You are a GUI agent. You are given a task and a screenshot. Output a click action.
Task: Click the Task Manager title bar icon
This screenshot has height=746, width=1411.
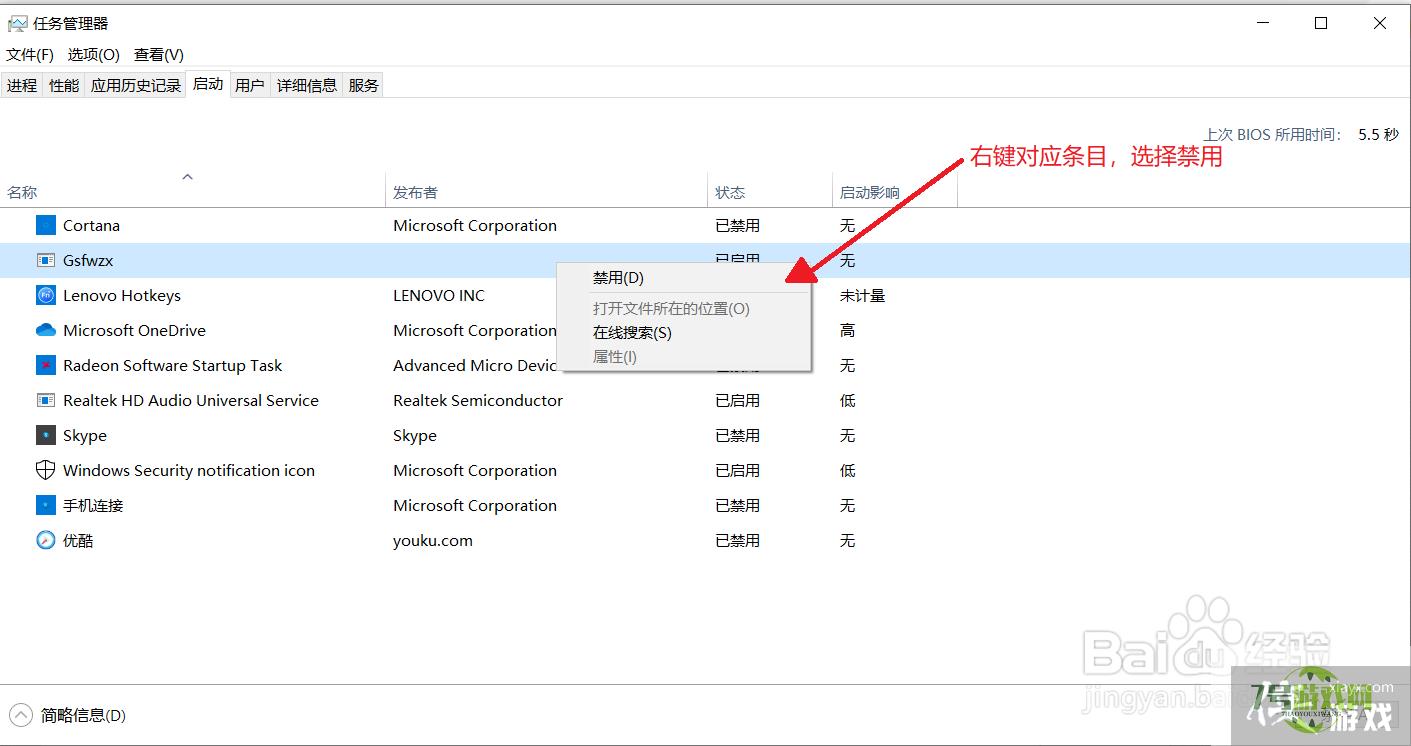17,23
